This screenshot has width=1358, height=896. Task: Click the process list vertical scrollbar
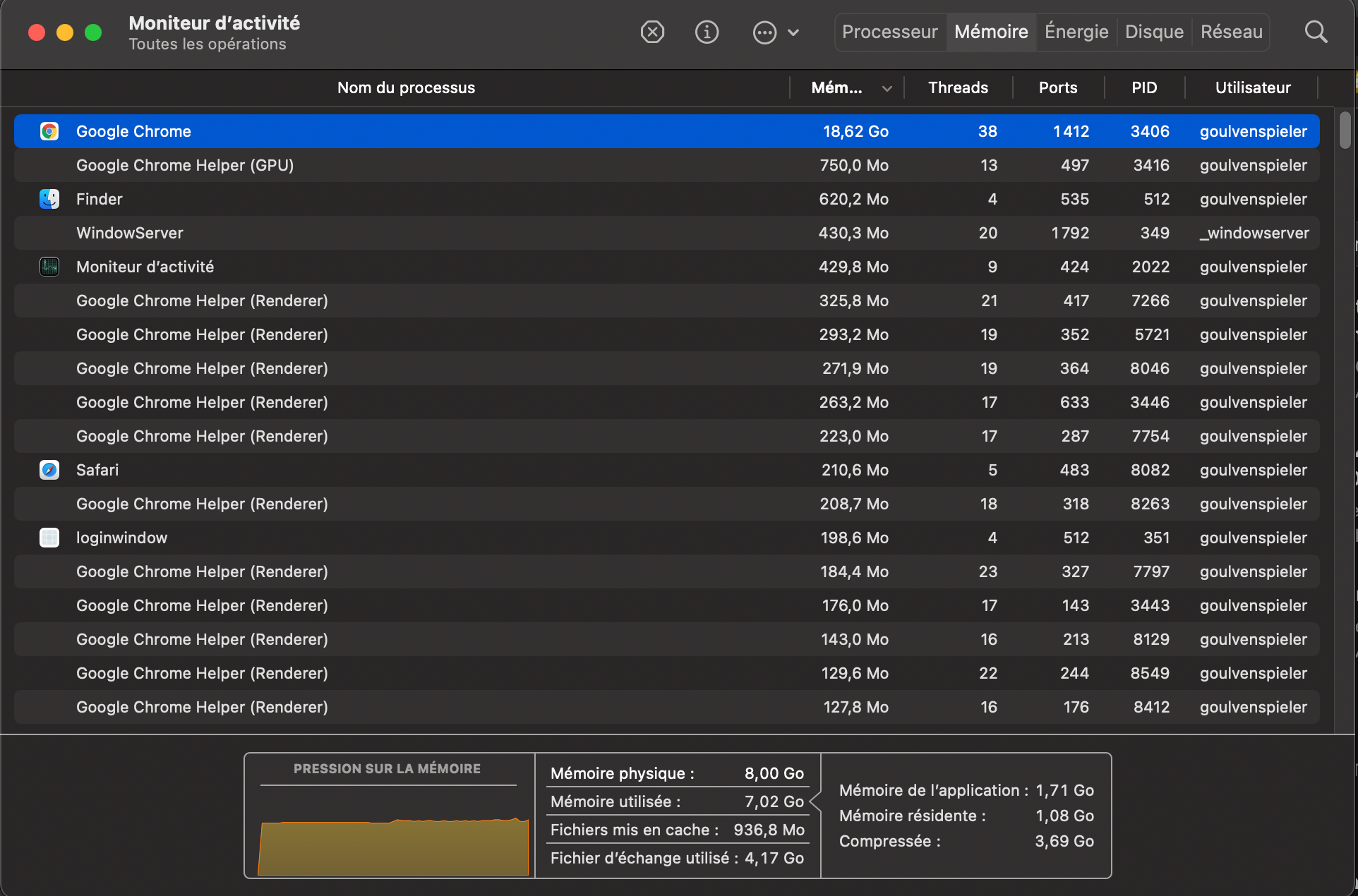(x=1345, y=131)
